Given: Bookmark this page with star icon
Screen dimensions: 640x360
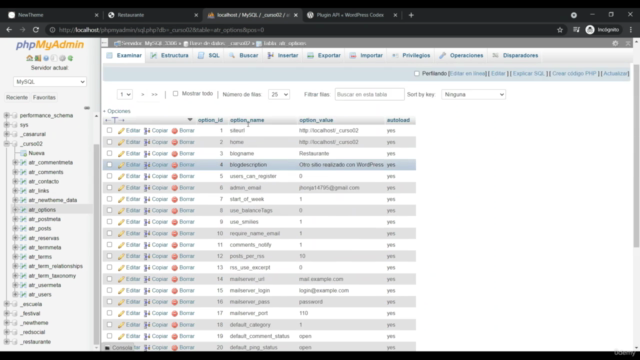Looking at the screenshot, I should [560, 30].
